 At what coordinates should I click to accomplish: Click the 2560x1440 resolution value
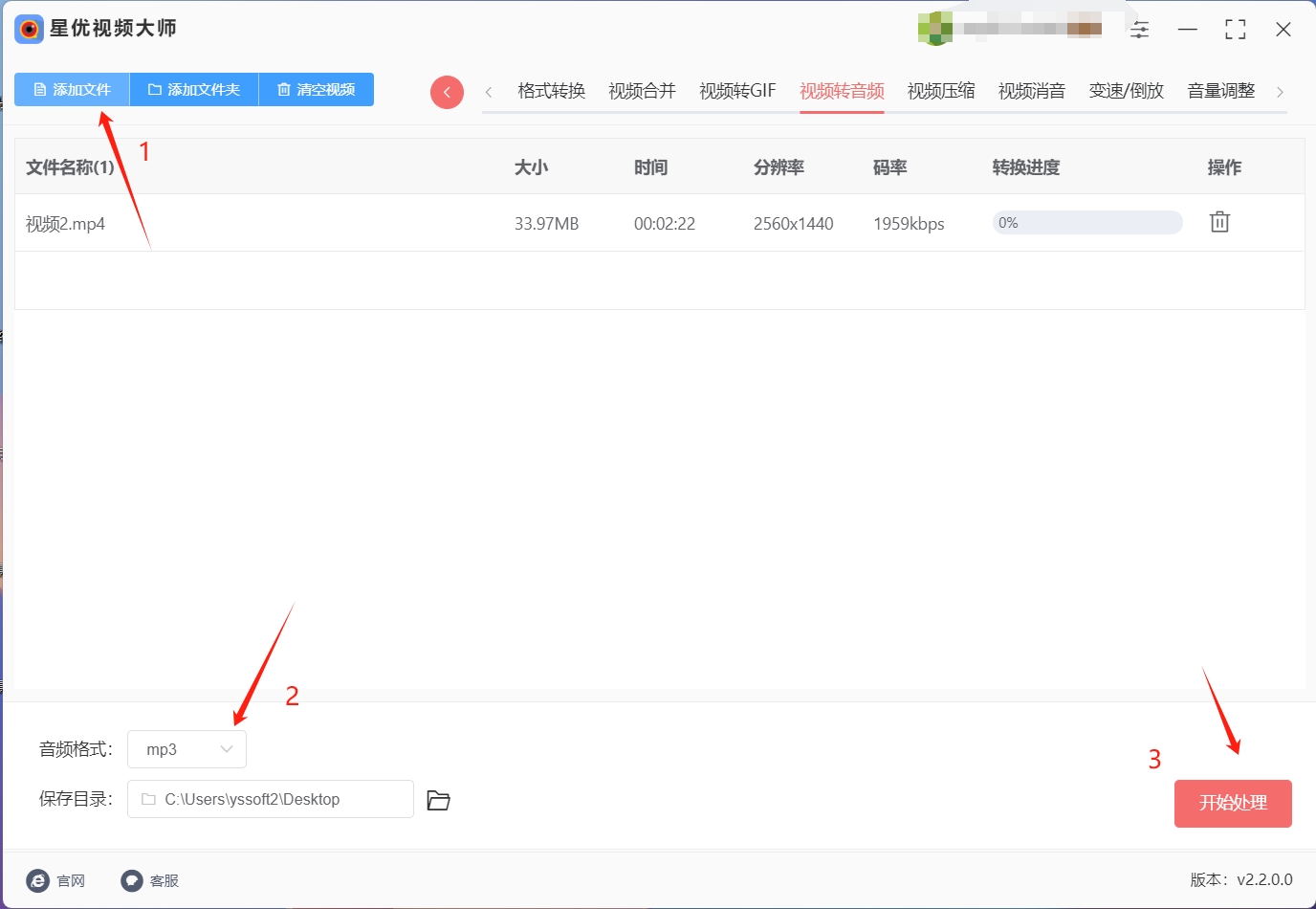point(793,224)
